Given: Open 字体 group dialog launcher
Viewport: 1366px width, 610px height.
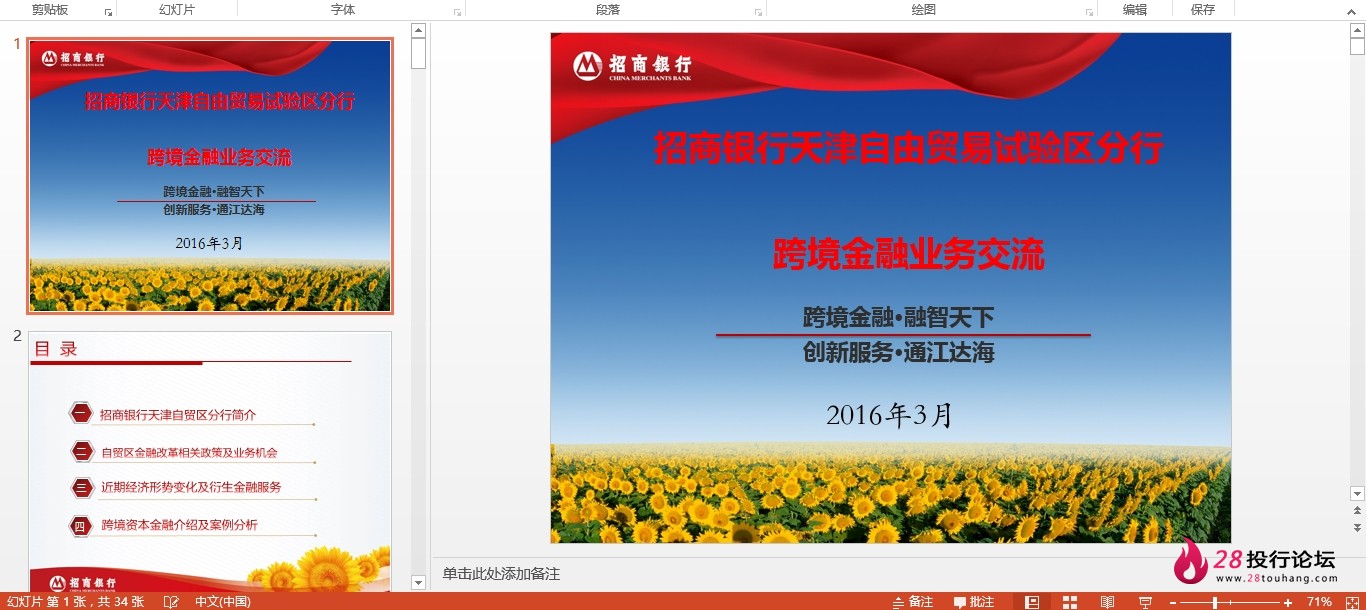Looking at the screenshot, I should tap(457, 12).
